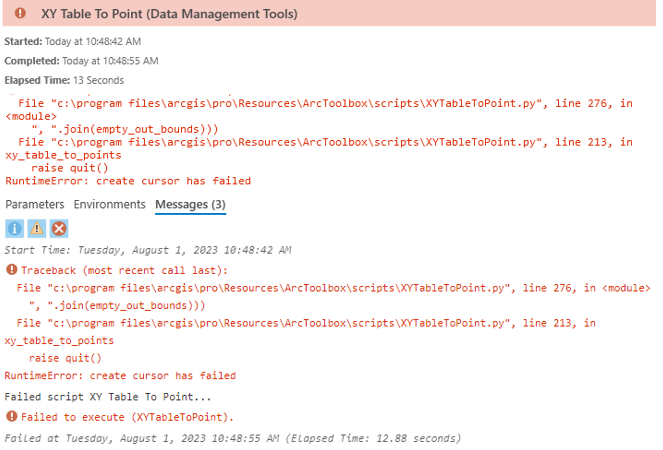Click the Start Time message line

[x=148, y=249]
